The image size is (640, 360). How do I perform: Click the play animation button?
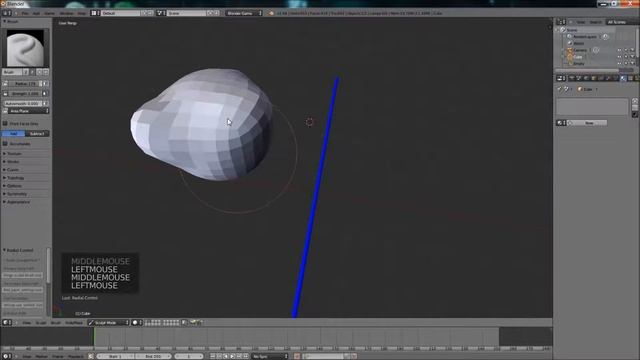click(x=232, y=356)
